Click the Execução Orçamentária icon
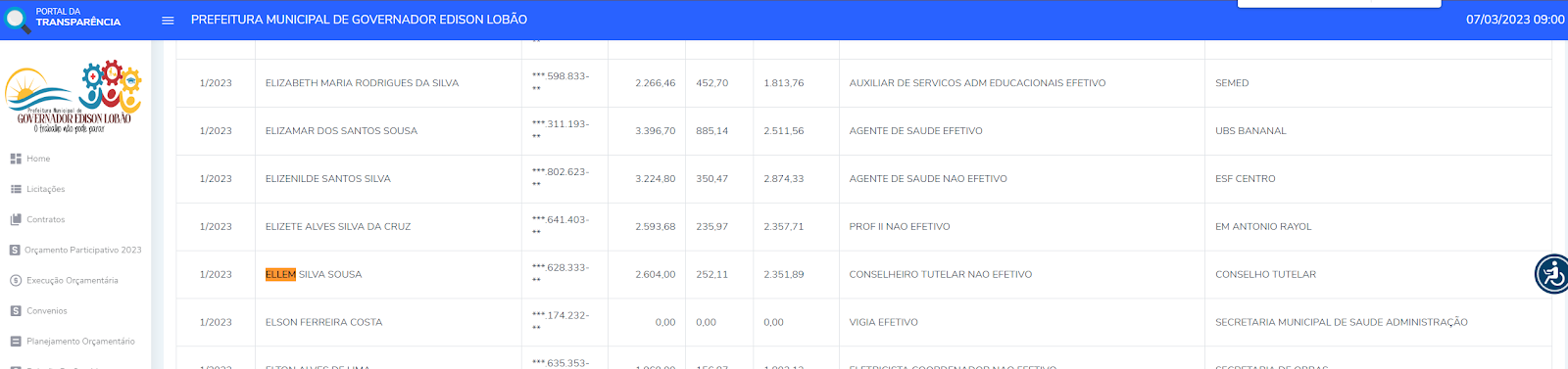Screen dimensions: 1568x369 16,281
